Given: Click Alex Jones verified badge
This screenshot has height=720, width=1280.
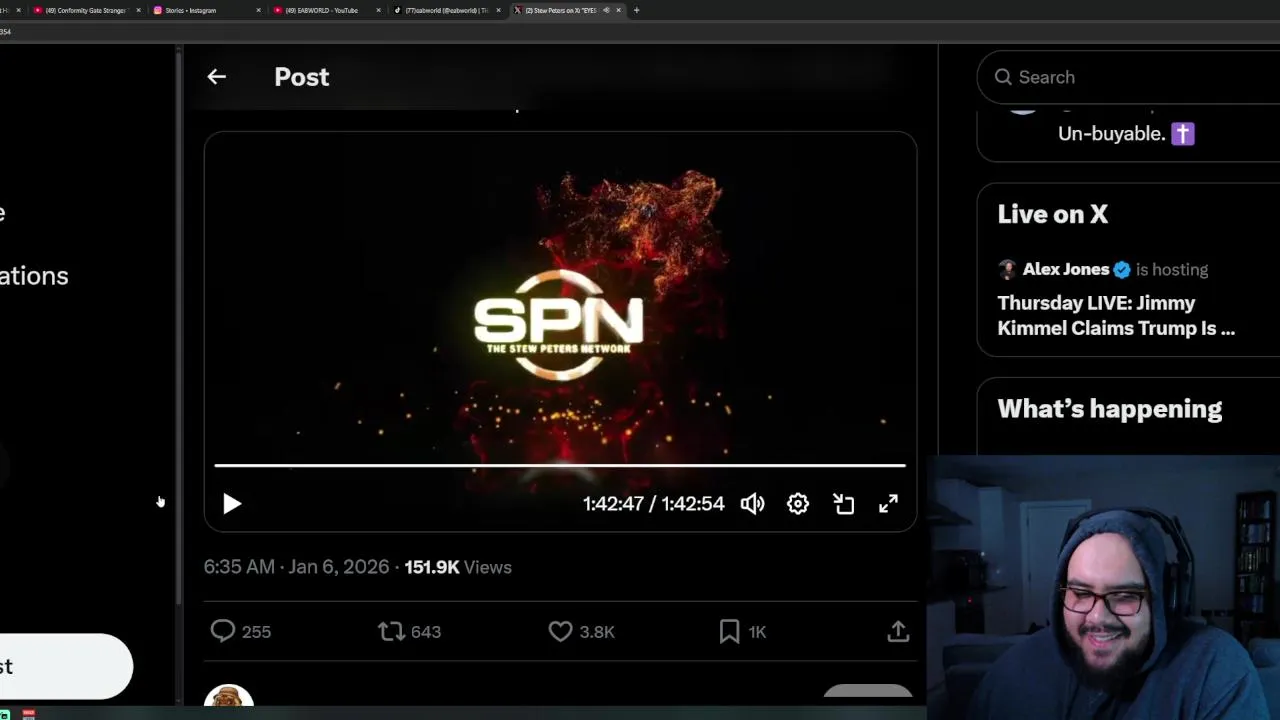Looking at the screenshot, I should tap(1122, 269).
